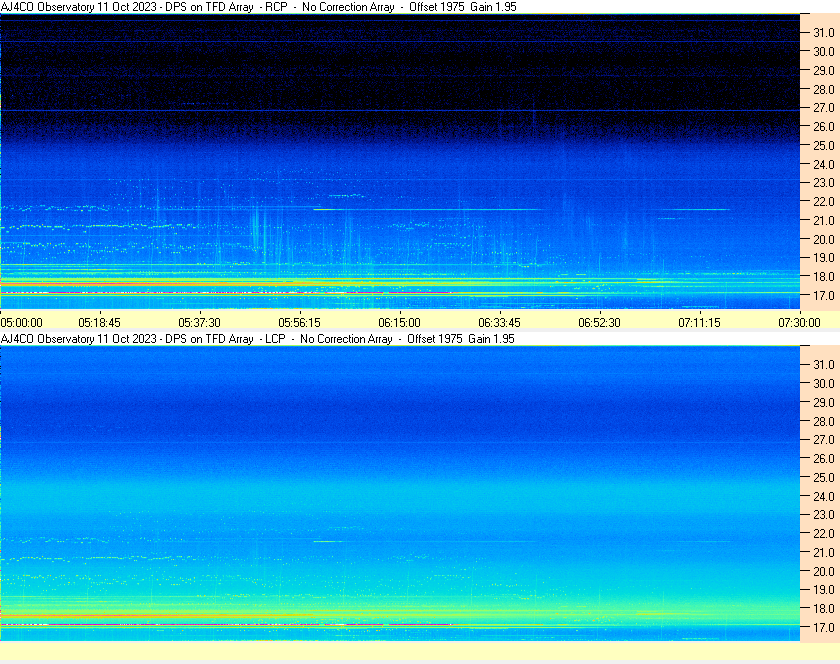Screen dimensions: 840x664
Task: Click the RCP spectrogram title text
Action: coord(259,7)
